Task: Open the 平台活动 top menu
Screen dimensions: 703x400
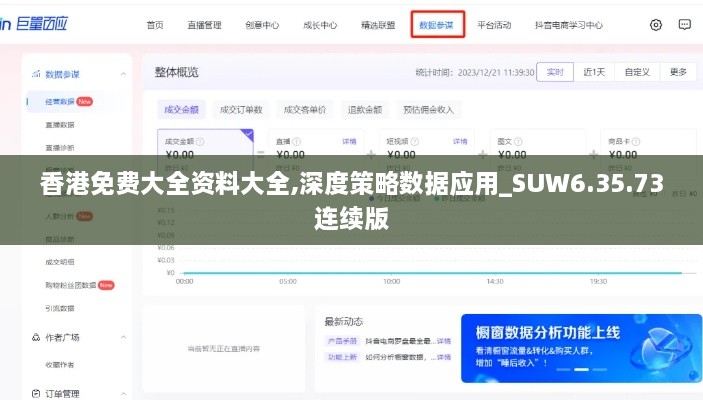Action: click(x=494, y=25)
